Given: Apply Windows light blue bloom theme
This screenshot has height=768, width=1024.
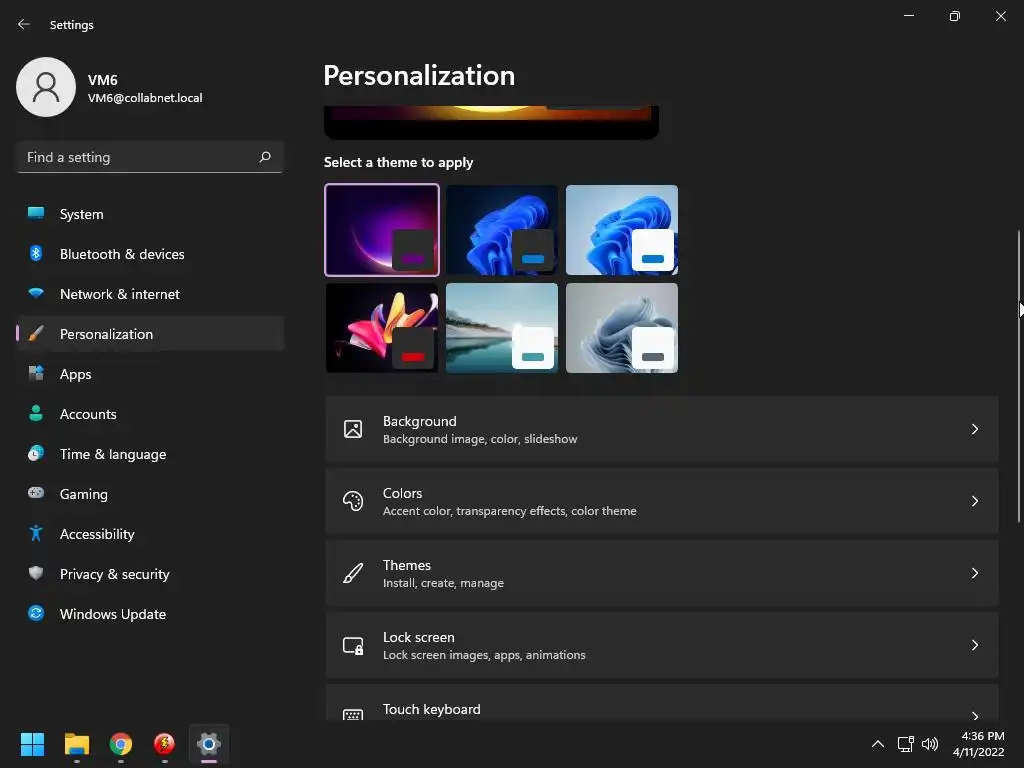Looking at the screenshot, I should click(x=622, y=230).
